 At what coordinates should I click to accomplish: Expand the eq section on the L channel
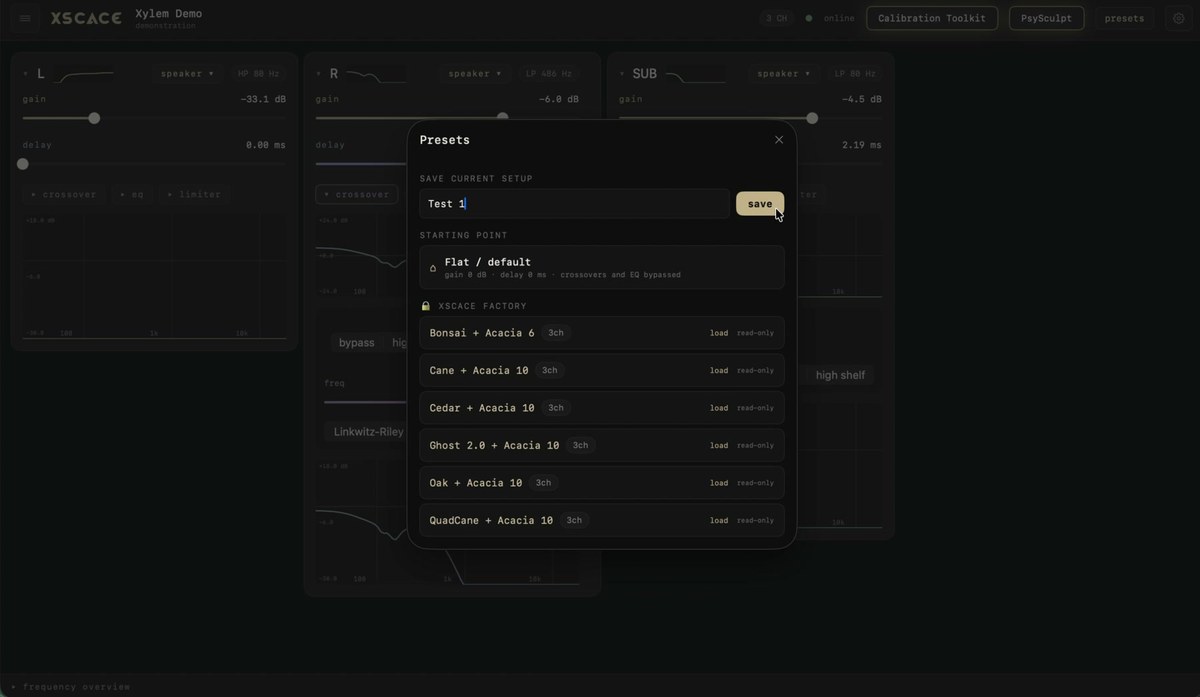point(132,194)
